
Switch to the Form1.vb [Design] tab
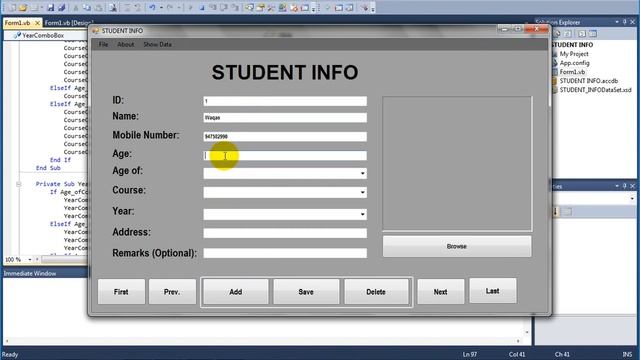coord(69,23)
